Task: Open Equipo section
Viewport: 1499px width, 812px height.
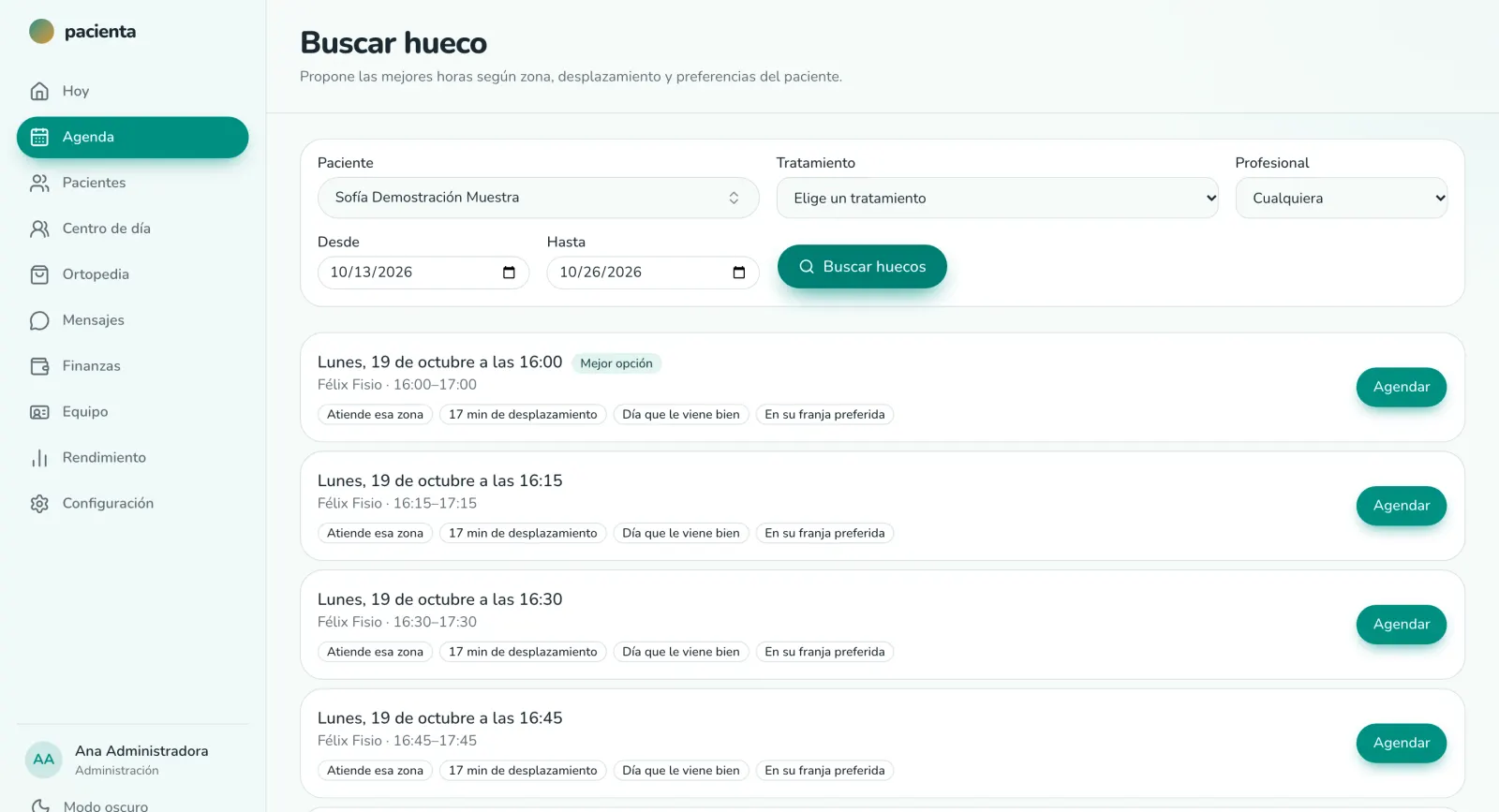Action: tap(132, 412)
